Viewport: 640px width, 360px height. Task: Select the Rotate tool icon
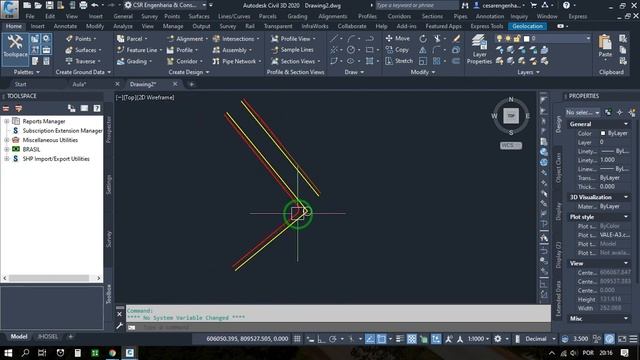423,38
